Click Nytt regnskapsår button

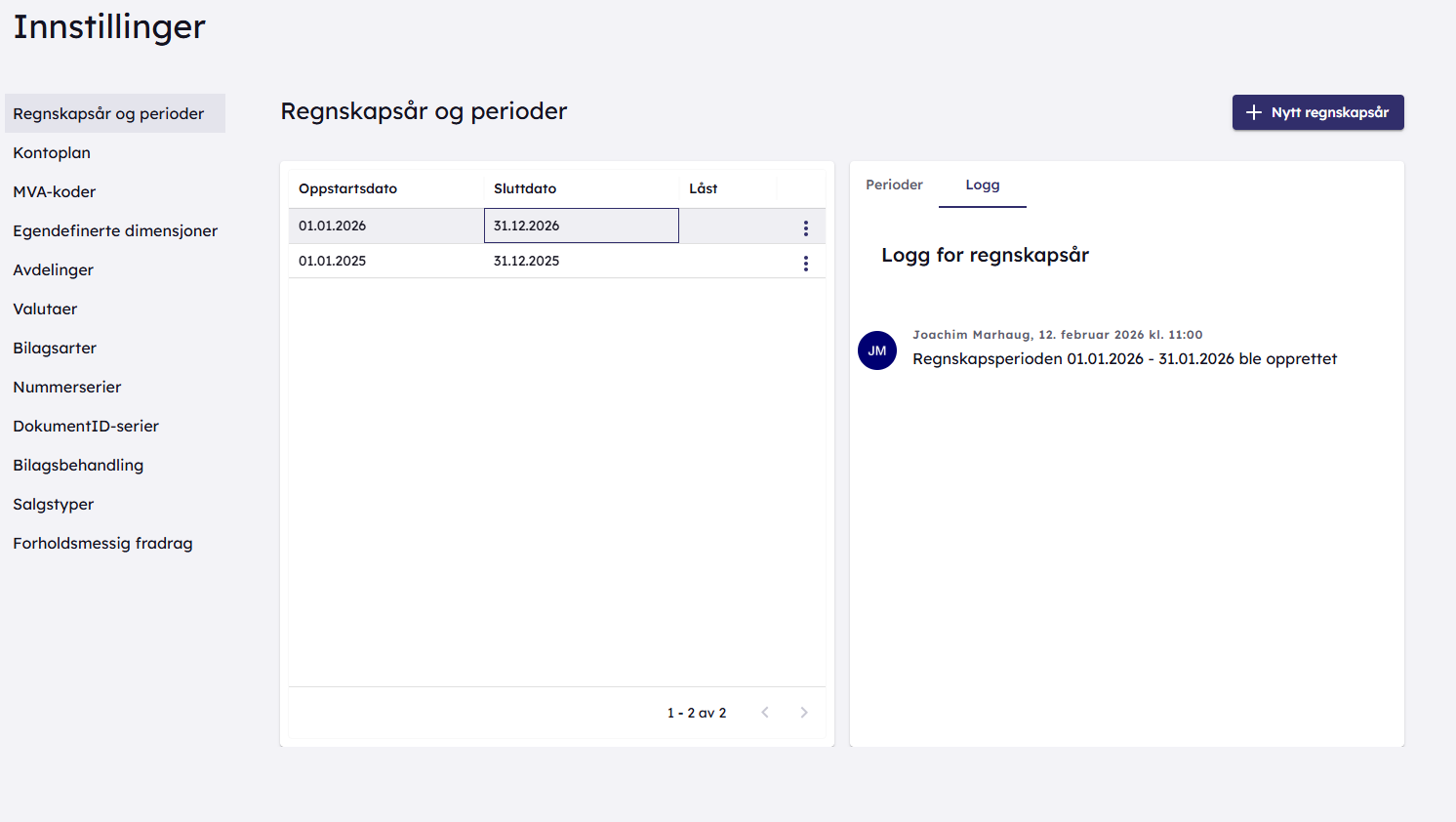1317,112
